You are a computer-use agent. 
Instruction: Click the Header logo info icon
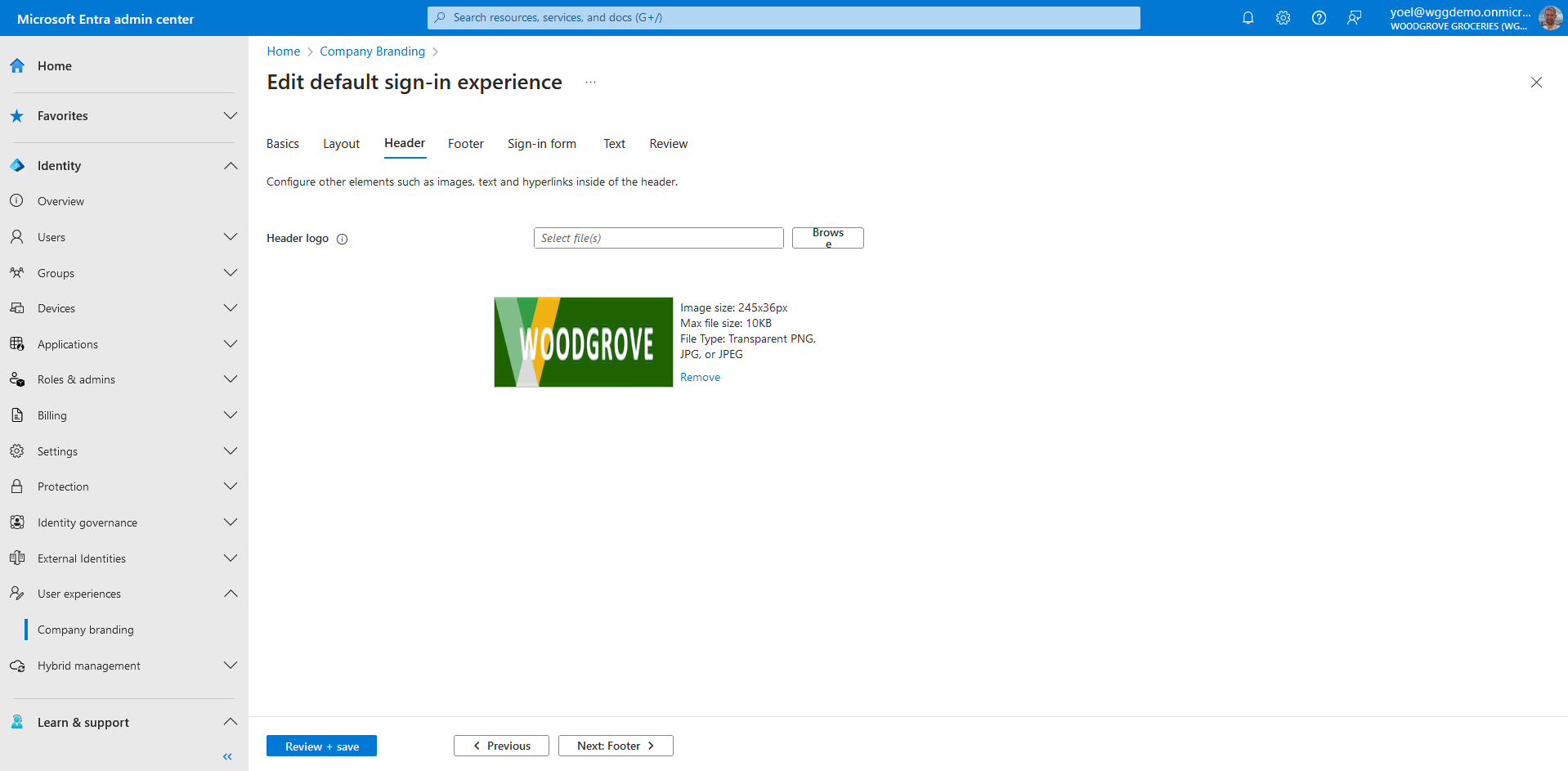click(343, 240)
